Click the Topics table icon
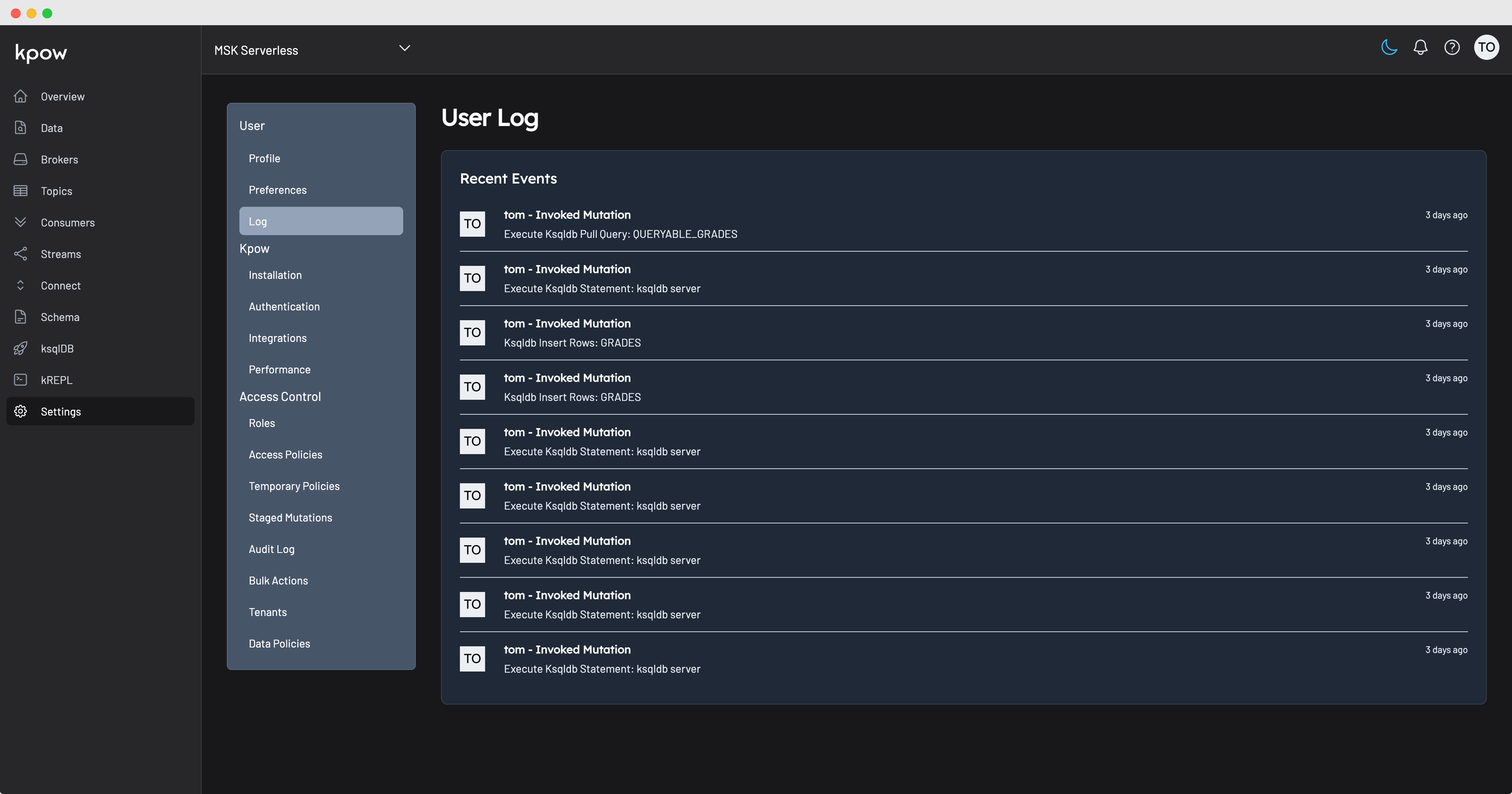 click(20, 191)
